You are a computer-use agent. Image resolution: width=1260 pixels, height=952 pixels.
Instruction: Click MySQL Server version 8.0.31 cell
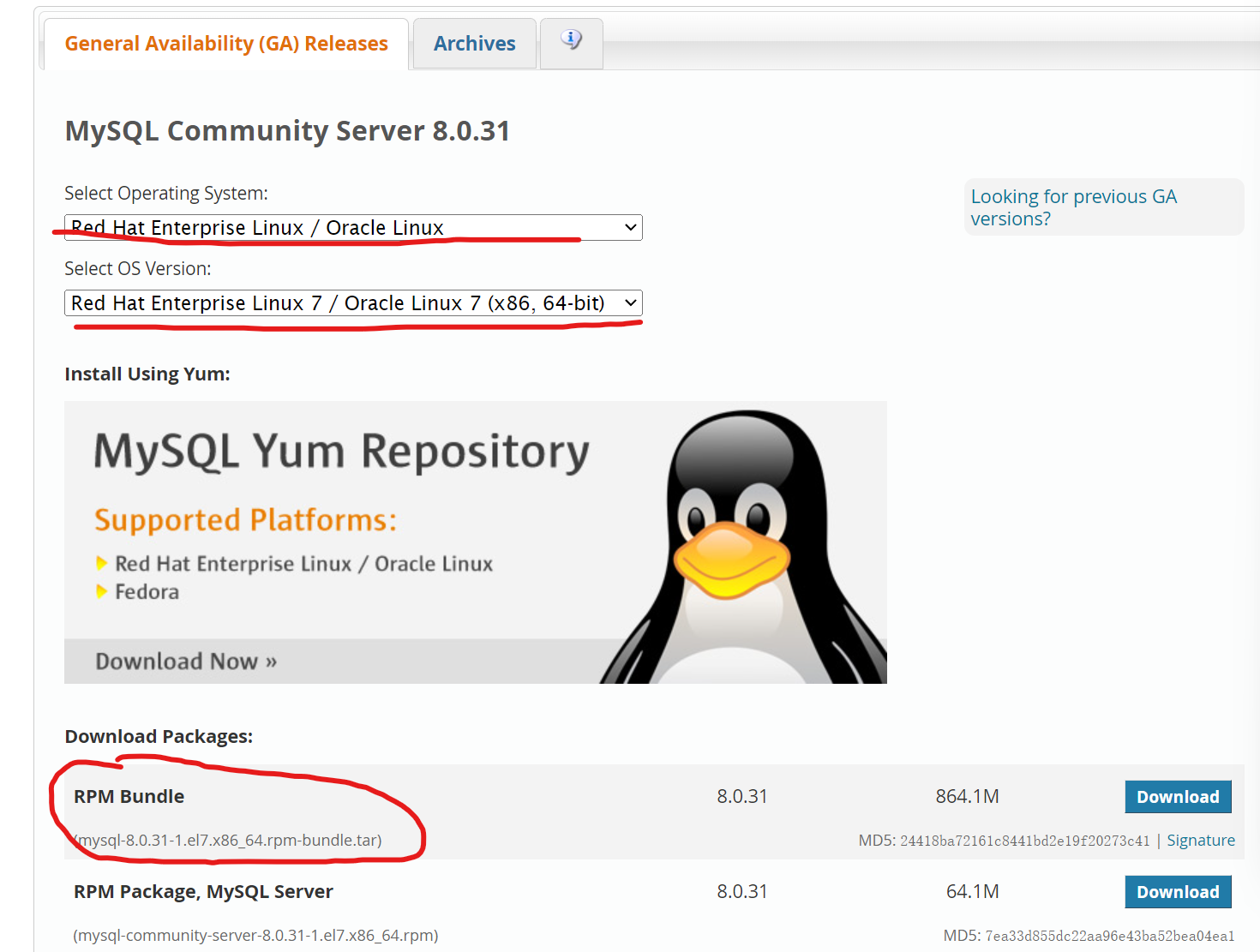coord(742,892)
